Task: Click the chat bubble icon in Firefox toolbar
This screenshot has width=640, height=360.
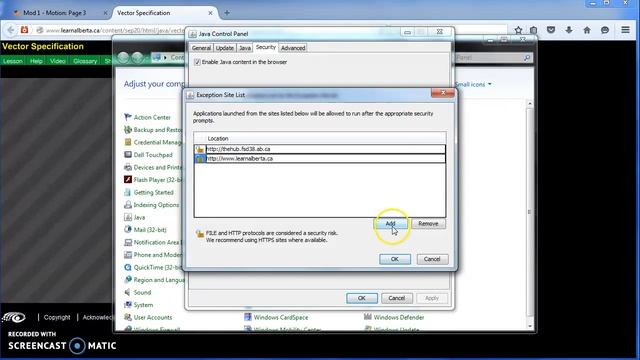Action: pos(605,30)
